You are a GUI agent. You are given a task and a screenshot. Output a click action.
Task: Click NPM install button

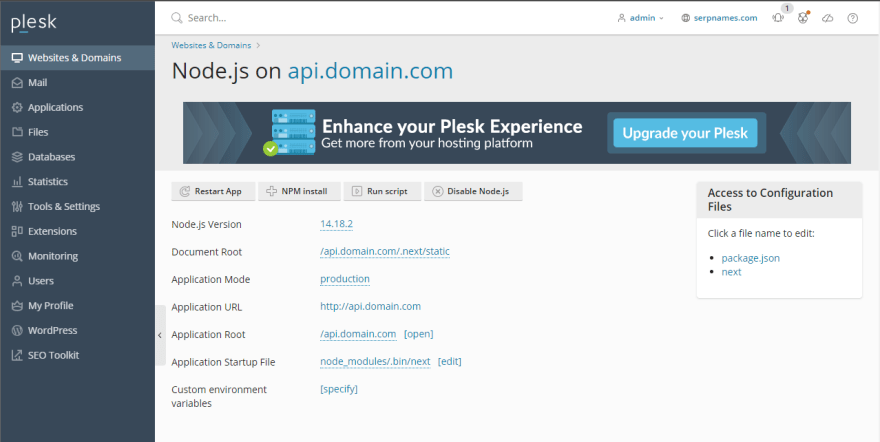pos(299,191)
